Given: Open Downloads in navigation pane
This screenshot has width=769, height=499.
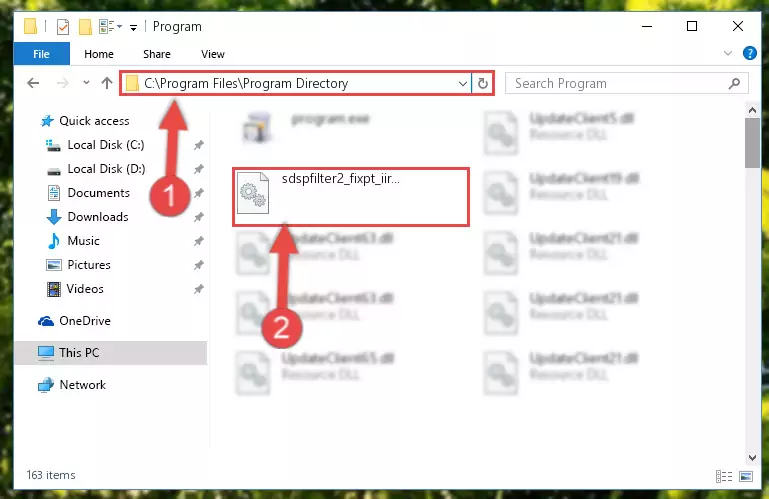Looking at the screenshot, I should (x=98, y=217).
